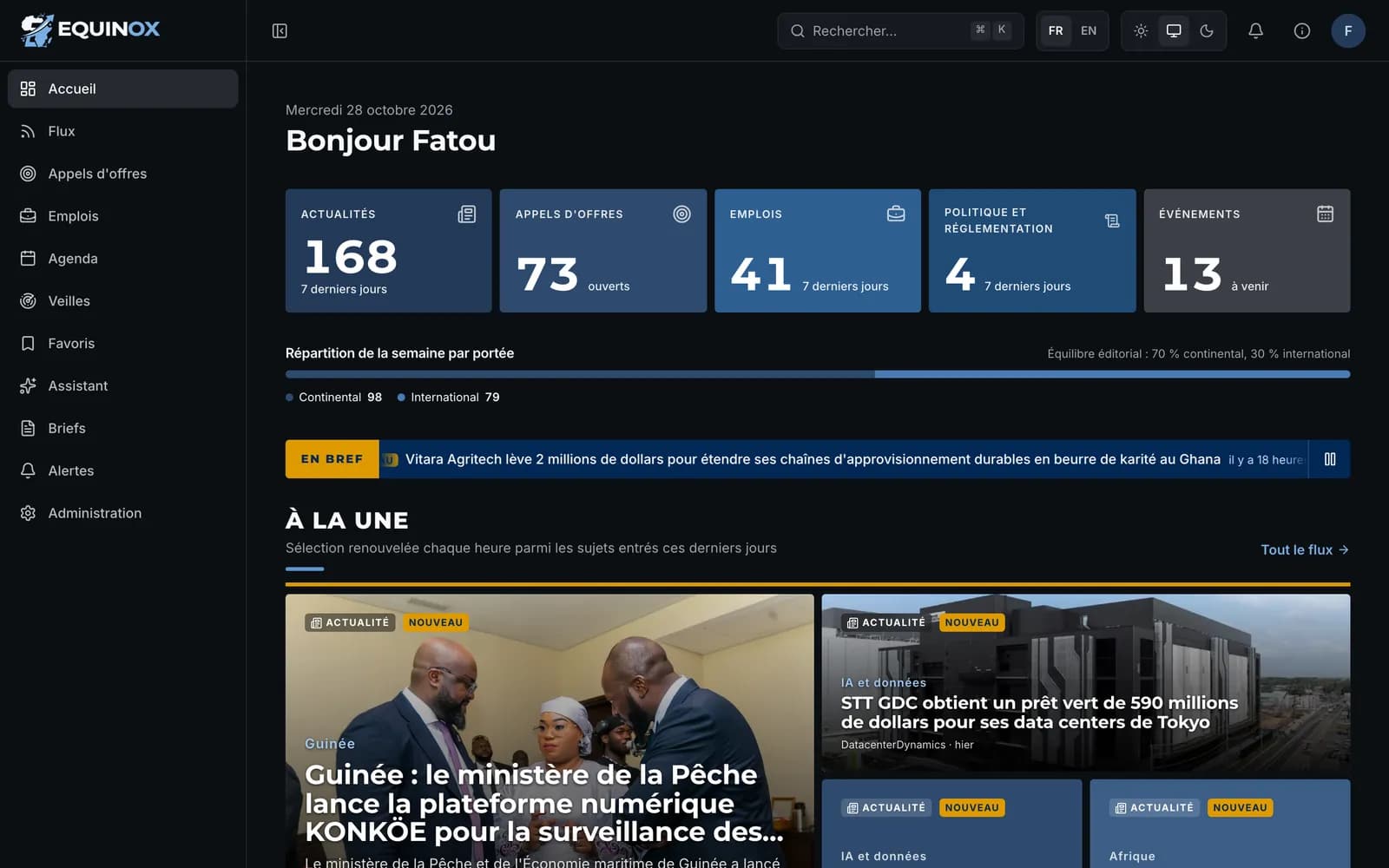This screenshot has width=1389, height=868.
Task: Click NOUVEAU badge on Guinée article
Action: coord(436,622)
